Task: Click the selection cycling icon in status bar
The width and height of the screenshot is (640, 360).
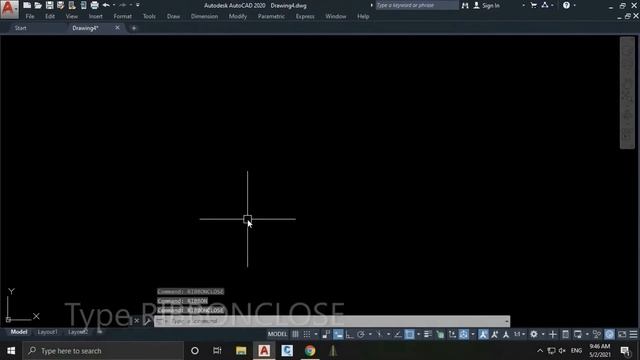Action: pyautogui.click(x=440, y=334)
